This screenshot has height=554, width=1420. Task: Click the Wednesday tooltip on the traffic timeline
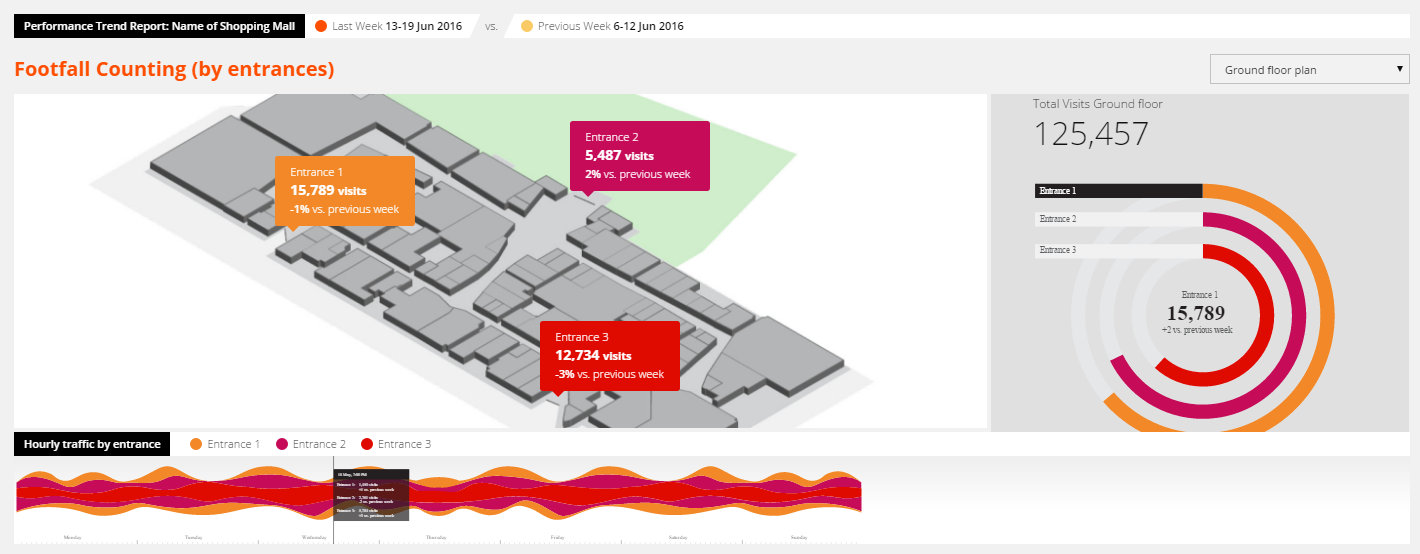(371, 495)
